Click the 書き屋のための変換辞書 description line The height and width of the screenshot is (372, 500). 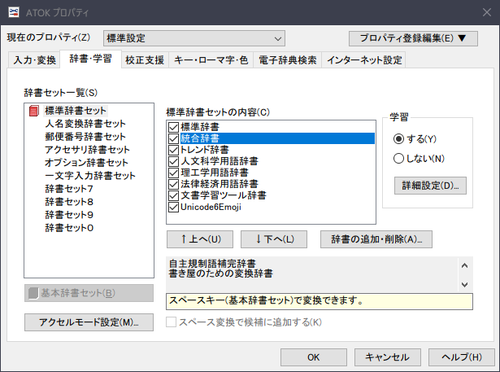tap(221, 274)
